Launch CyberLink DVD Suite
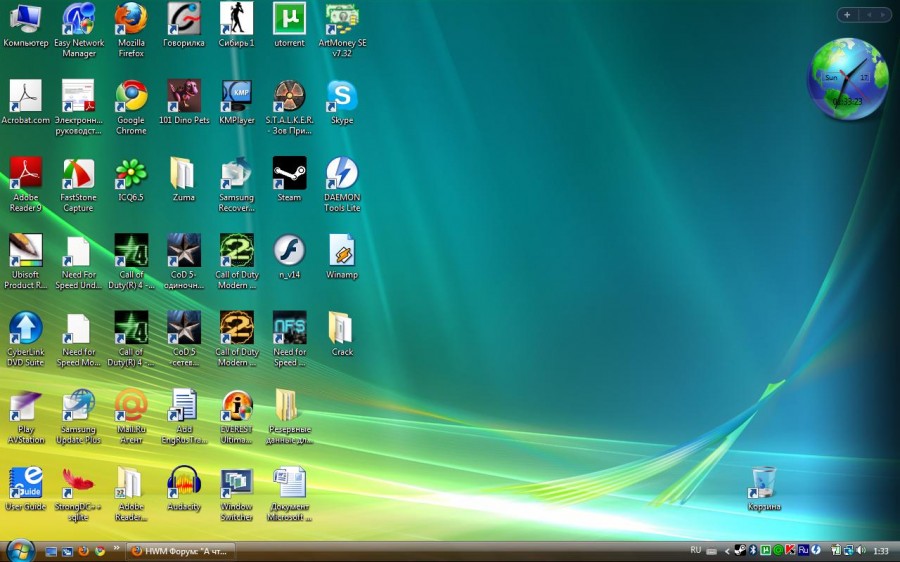 [25, 339]
